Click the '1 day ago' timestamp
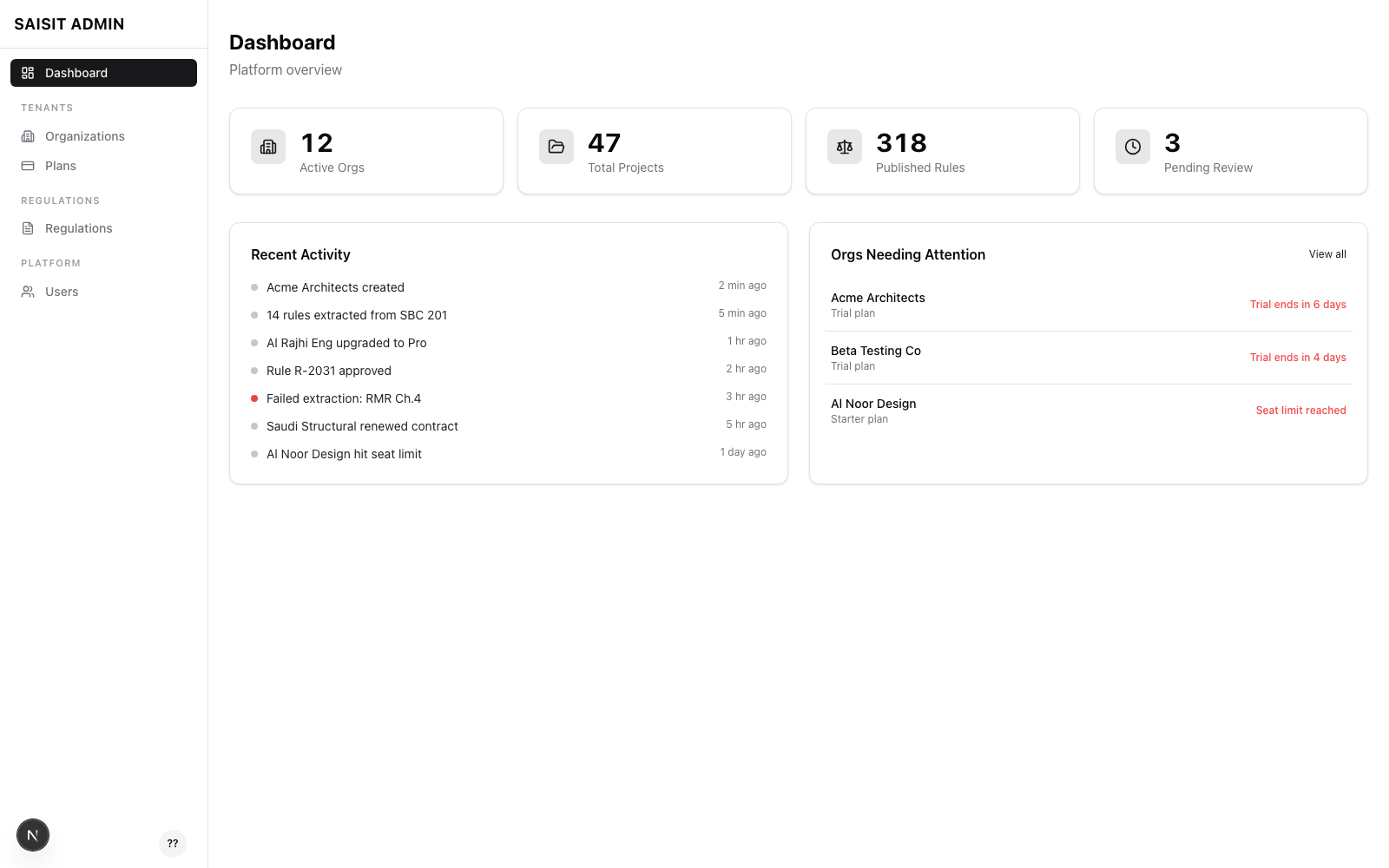1389x868 pixels. 743,452
